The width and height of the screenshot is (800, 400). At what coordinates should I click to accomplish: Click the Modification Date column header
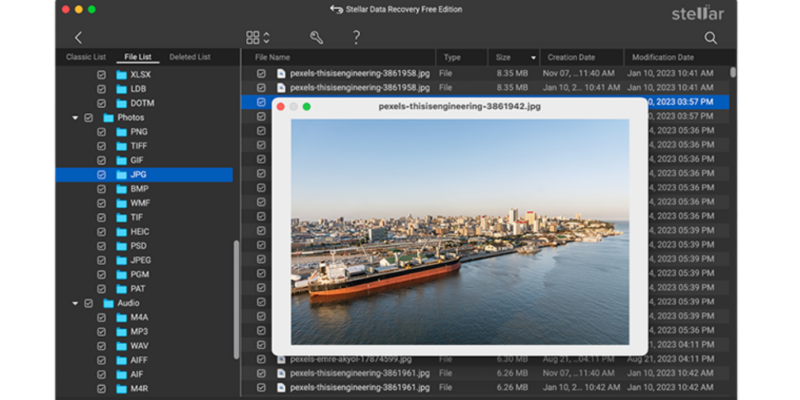664,57
